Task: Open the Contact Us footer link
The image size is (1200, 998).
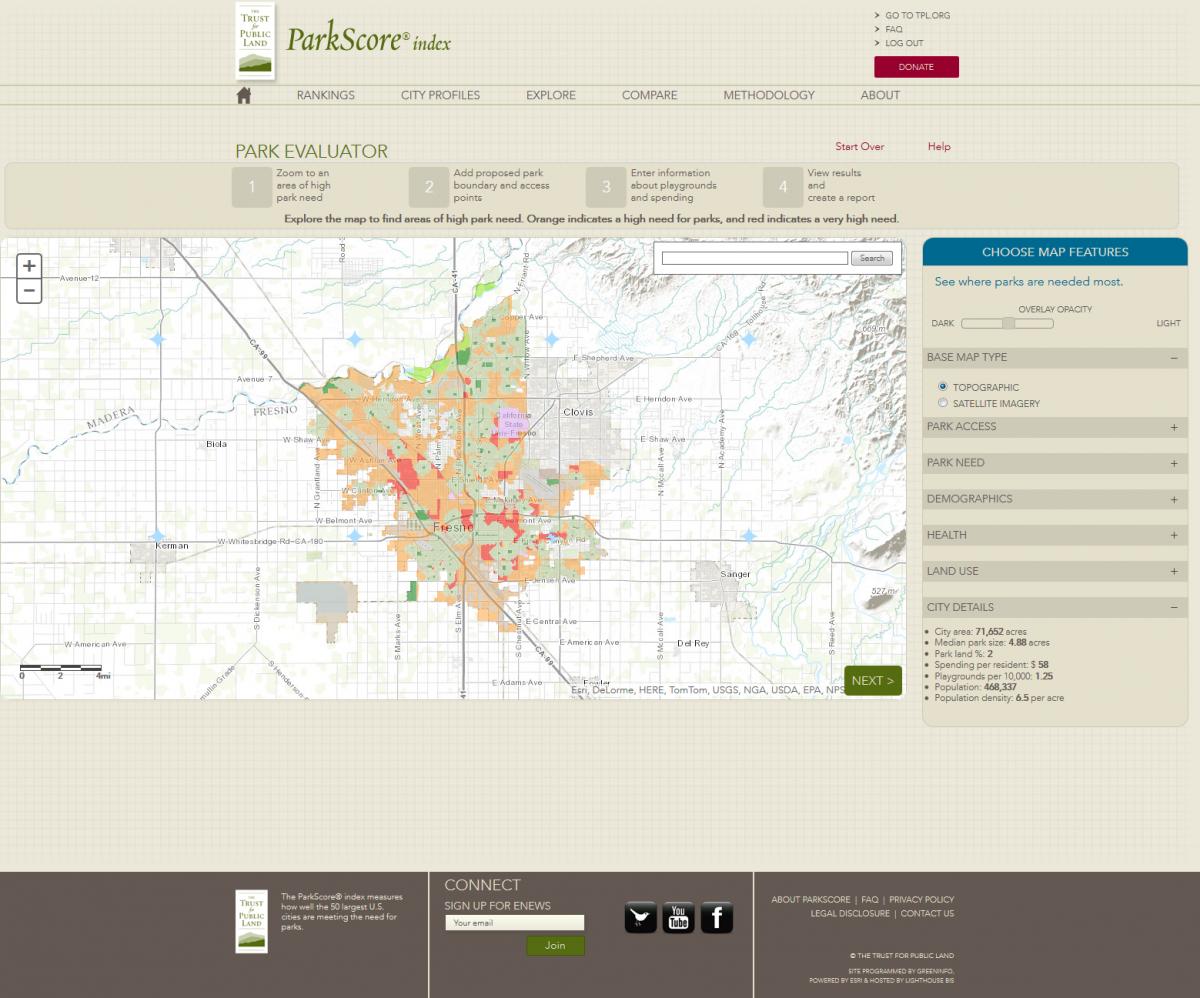Action: point(927,913)
